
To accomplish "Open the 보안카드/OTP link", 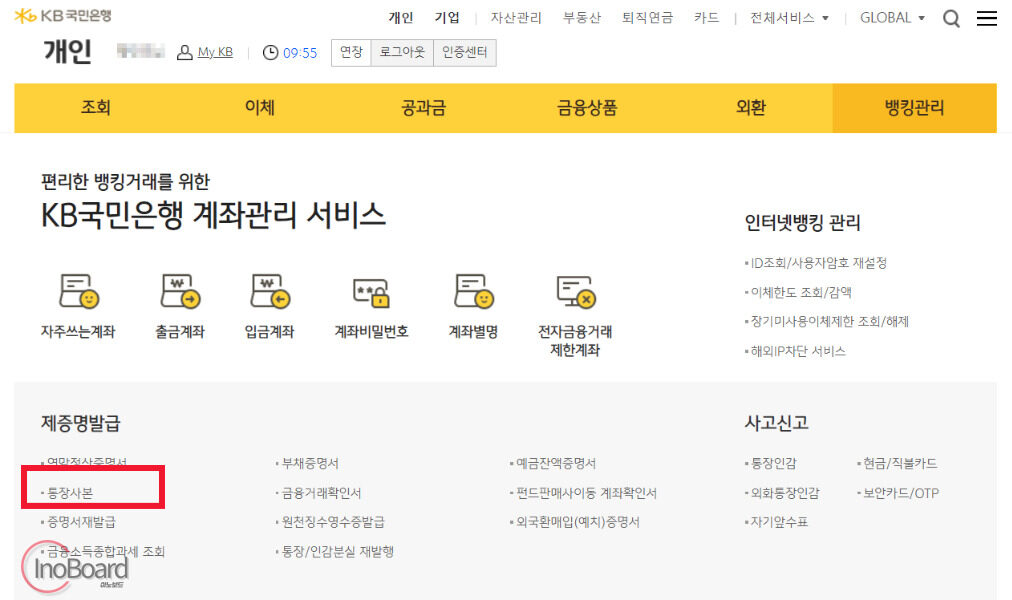I will click(x=900, y=493).
